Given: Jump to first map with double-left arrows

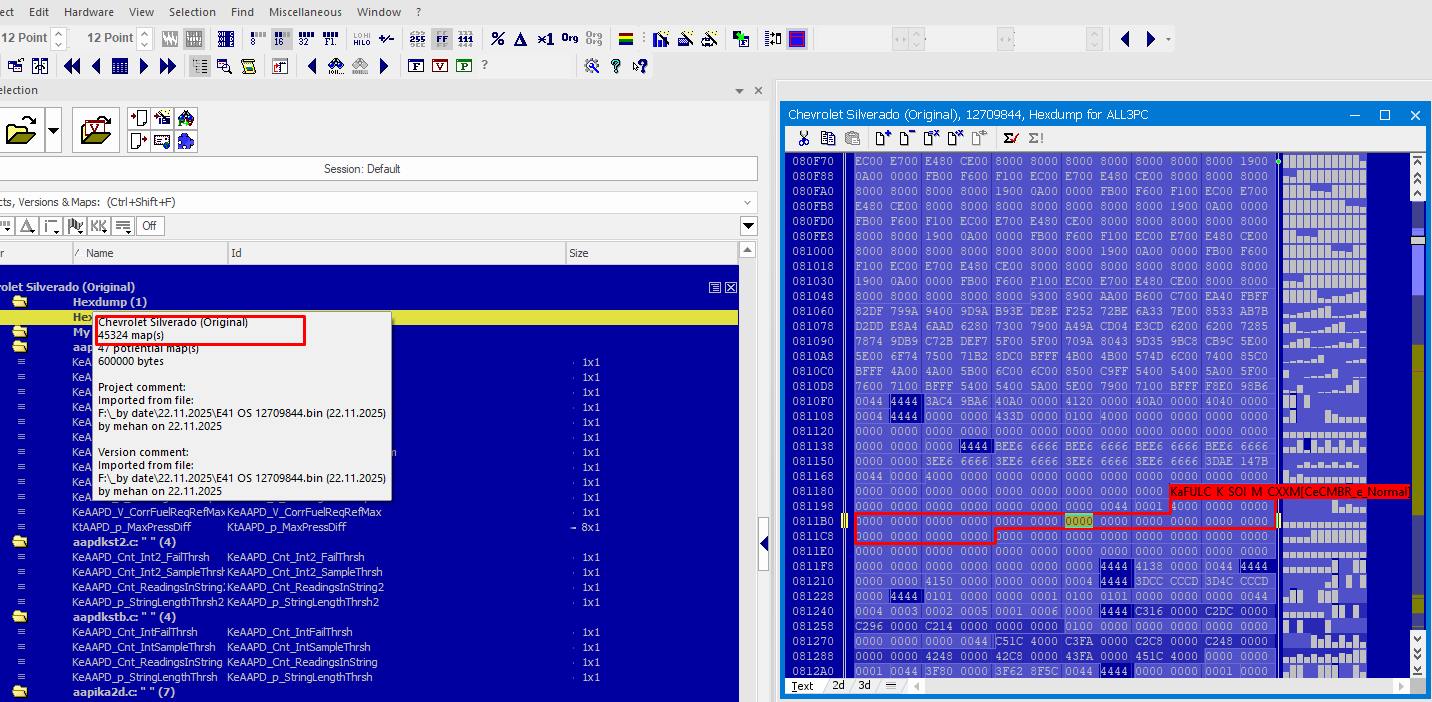Looking at the screenshot, I should click(x=72, y=66).
